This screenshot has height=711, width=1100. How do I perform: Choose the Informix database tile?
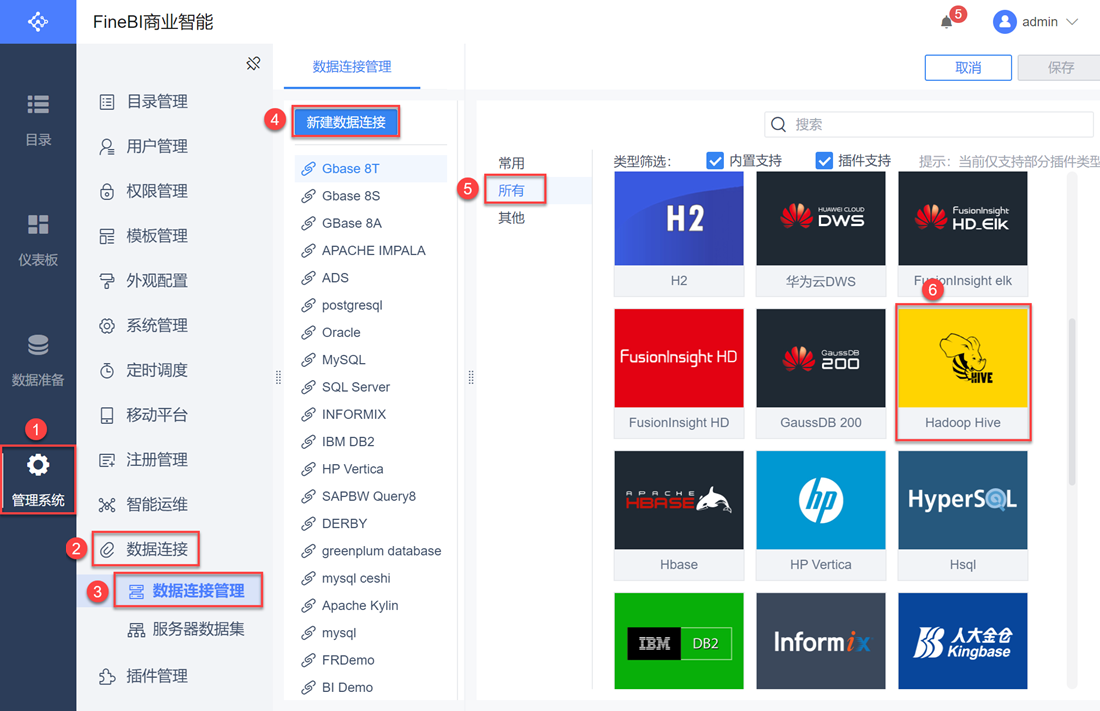(821, 641)
